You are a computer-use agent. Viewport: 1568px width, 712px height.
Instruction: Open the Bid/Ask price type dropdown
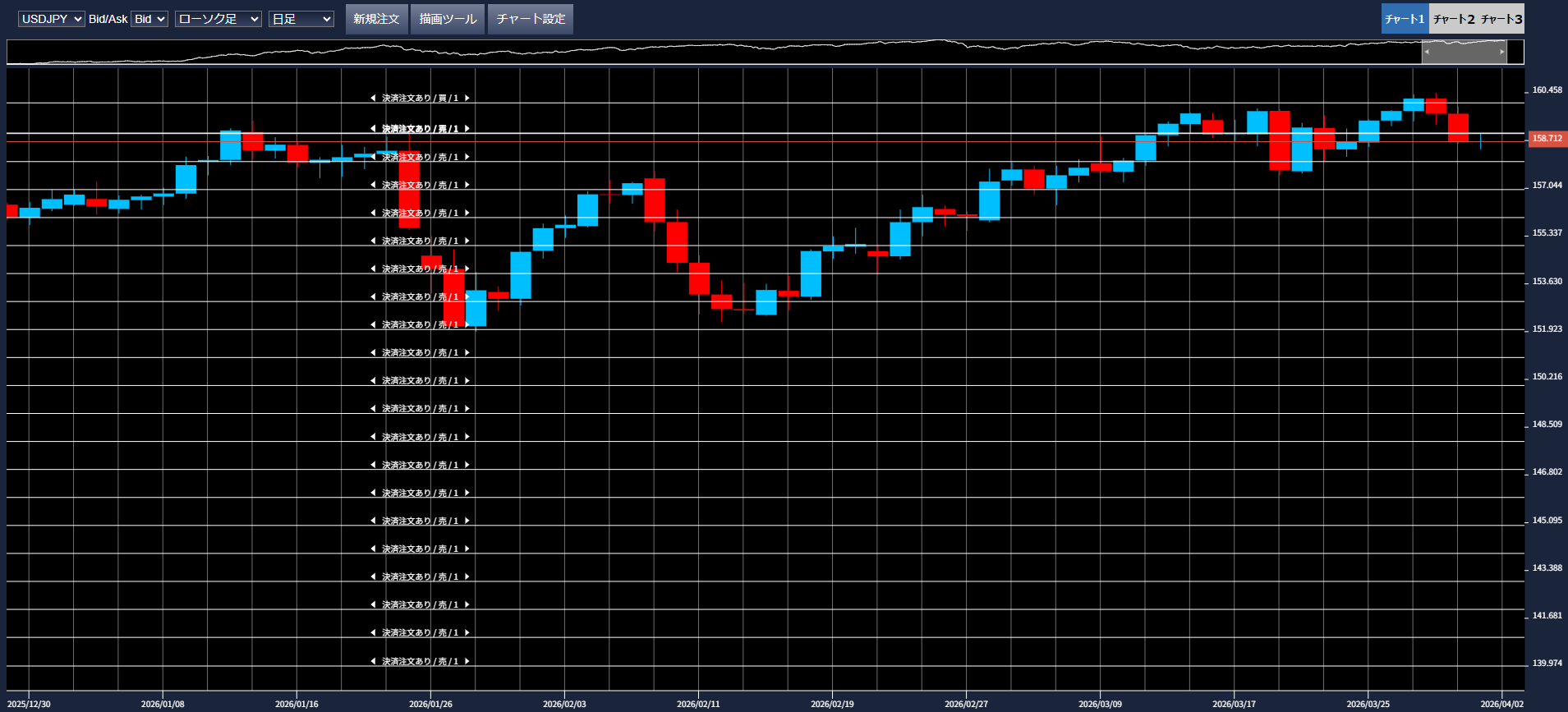tap(149, 19)
